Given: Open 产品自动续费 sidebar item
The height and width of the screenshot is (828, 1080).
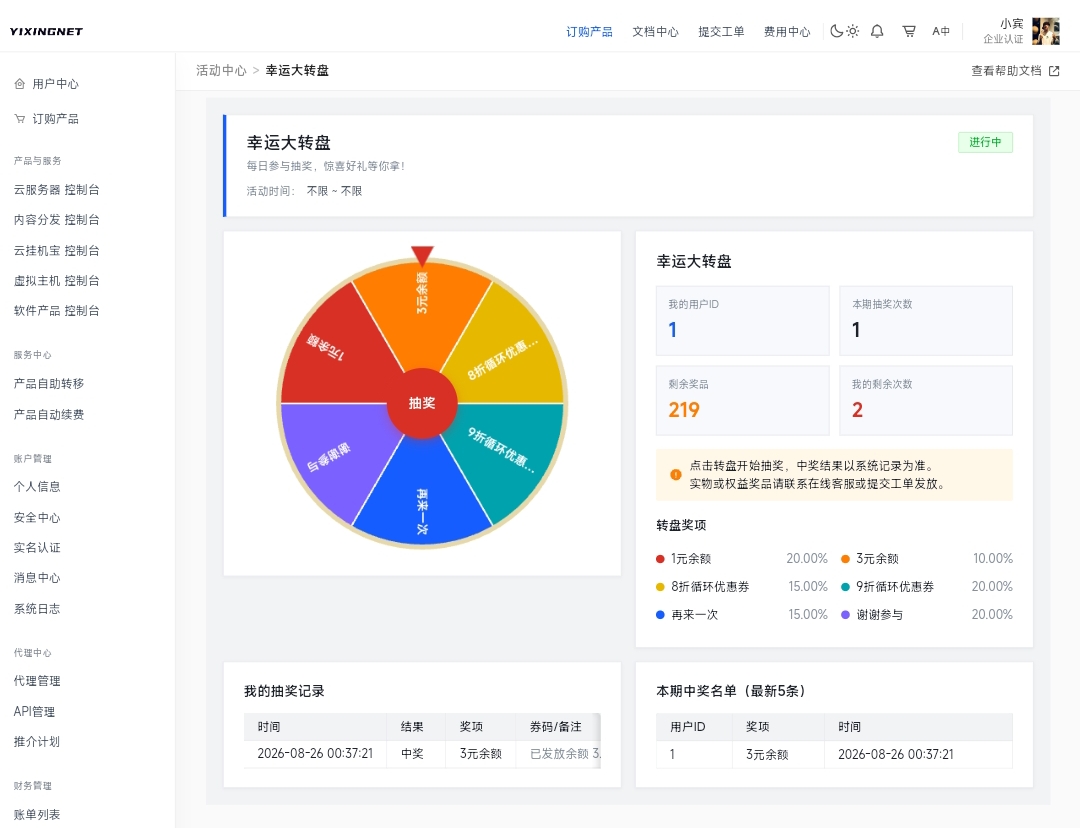Looking at the screenshot, I should click(49, 415).
